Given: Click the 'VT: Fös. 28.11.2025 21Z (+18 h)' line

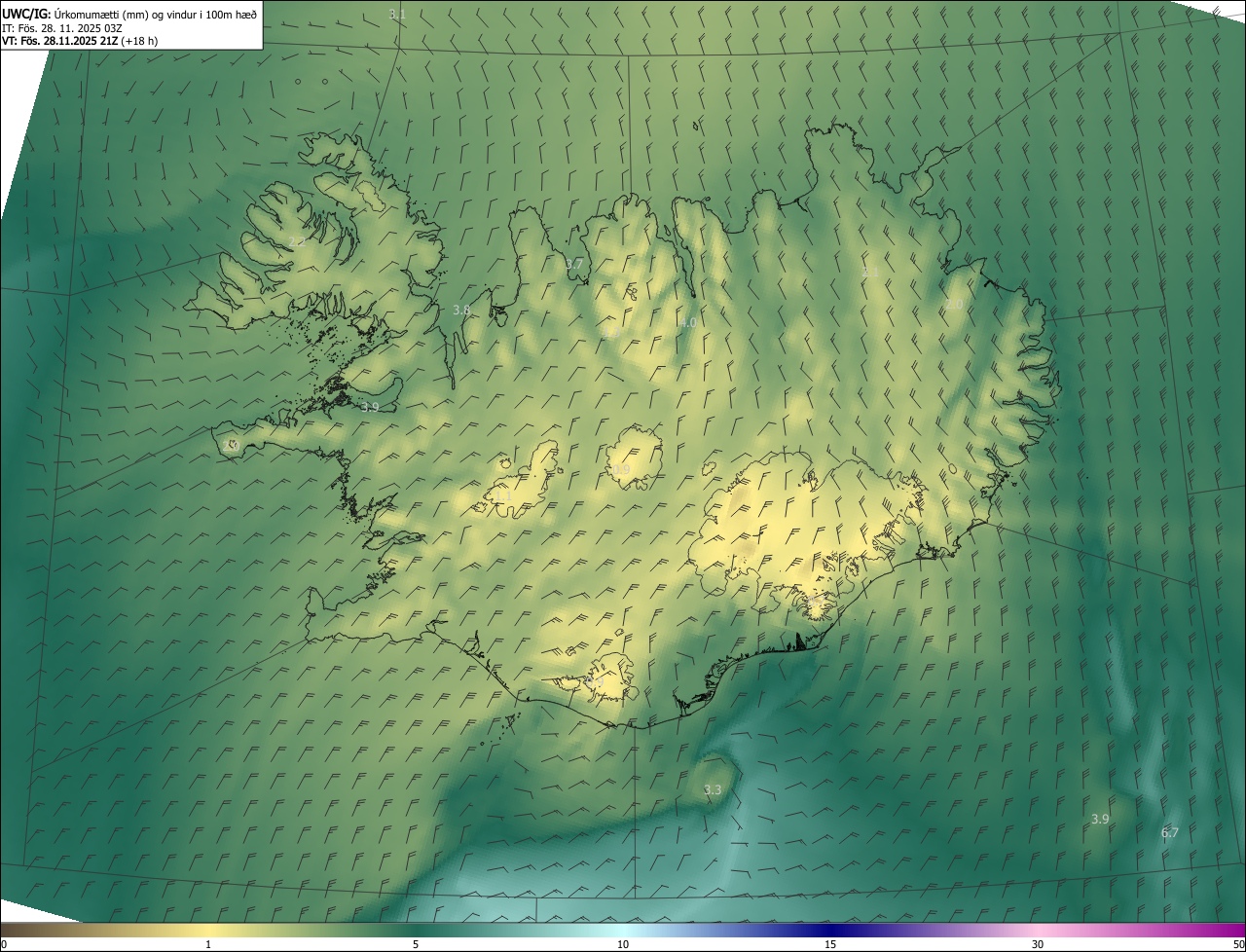Looking at the screenshot, I should point(80,41).
